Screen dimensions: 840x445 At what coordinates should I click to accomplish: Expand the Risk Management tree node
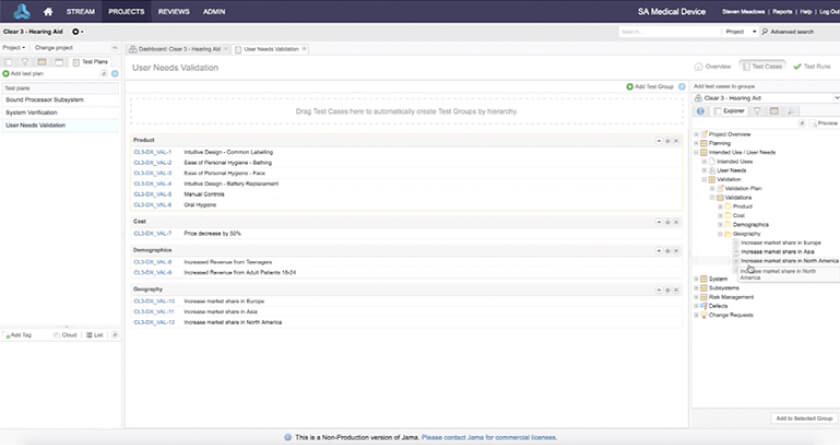697,297
